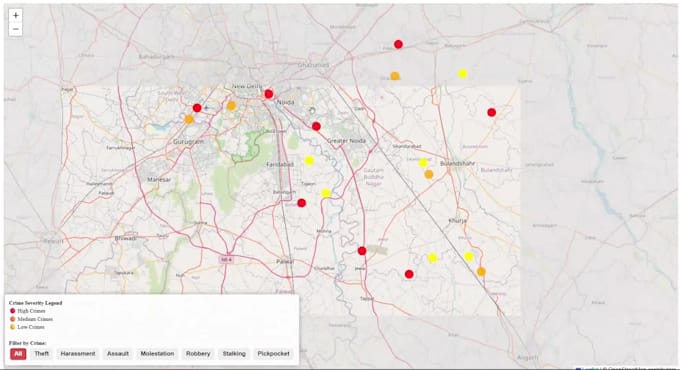This screenshot has height=370, width=680.
Task: Zoom out with the minus map control
Action: 16,29
